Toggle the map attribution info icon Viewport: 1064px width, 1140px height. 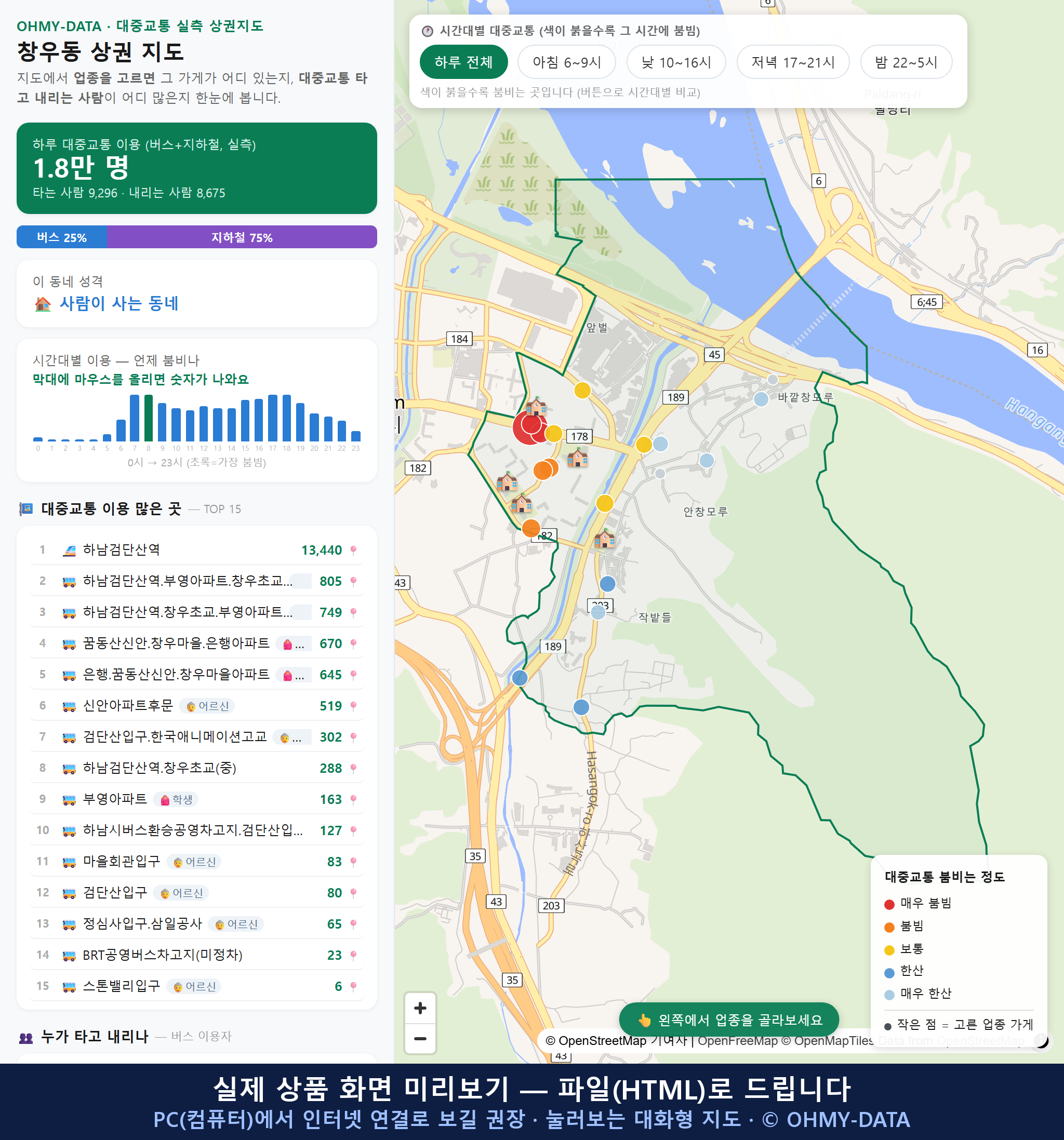pyautogui.click(x=1041, y=1040)
